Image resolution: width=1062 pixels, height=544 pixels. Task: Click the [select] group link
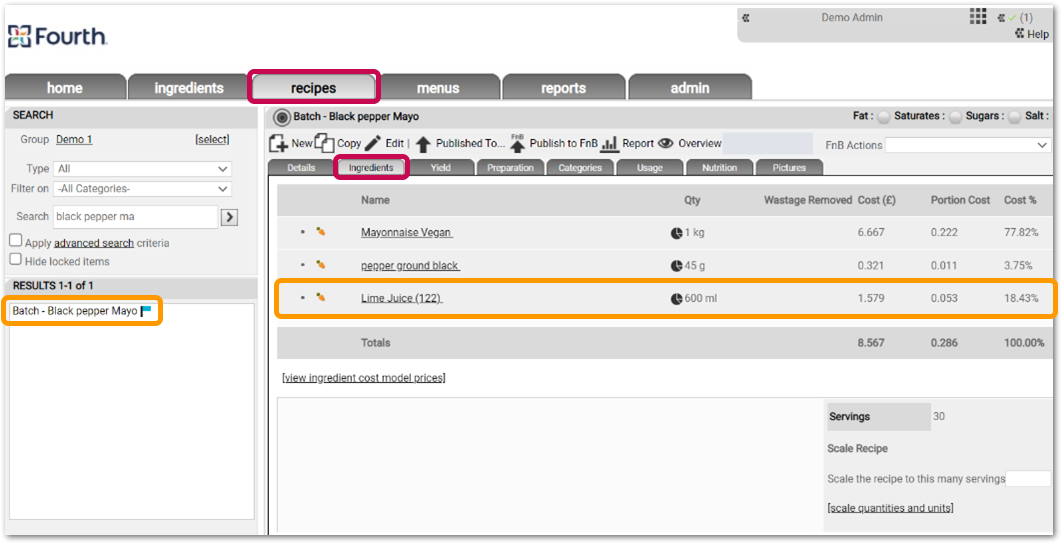[212, 139]
